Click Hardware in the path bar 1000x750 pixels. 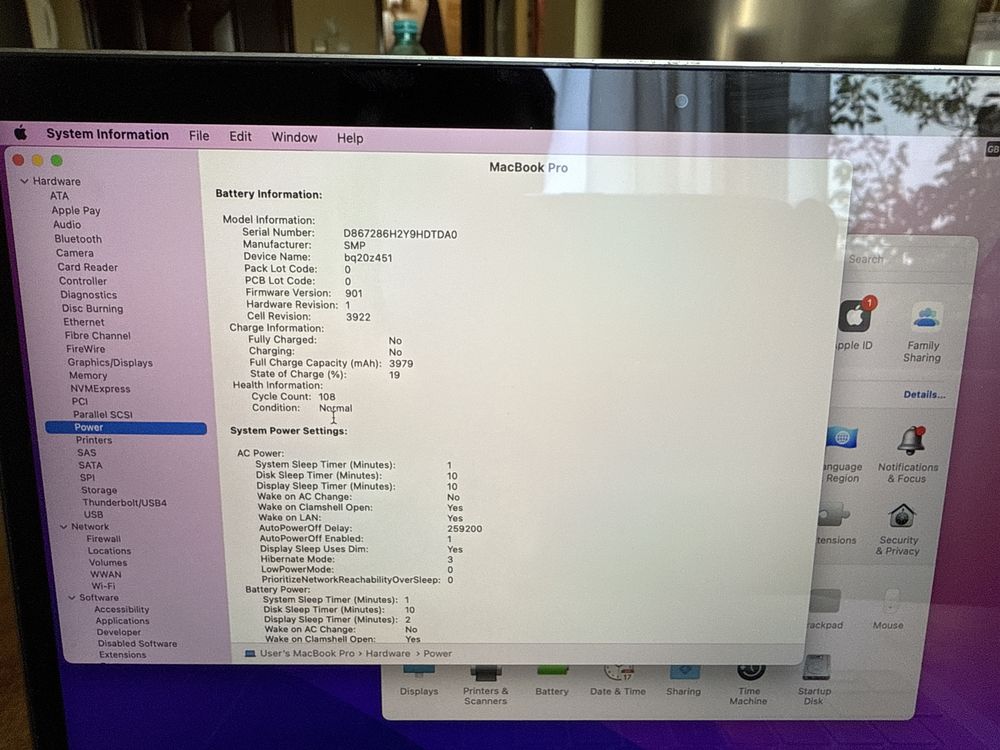click(388, 654)
